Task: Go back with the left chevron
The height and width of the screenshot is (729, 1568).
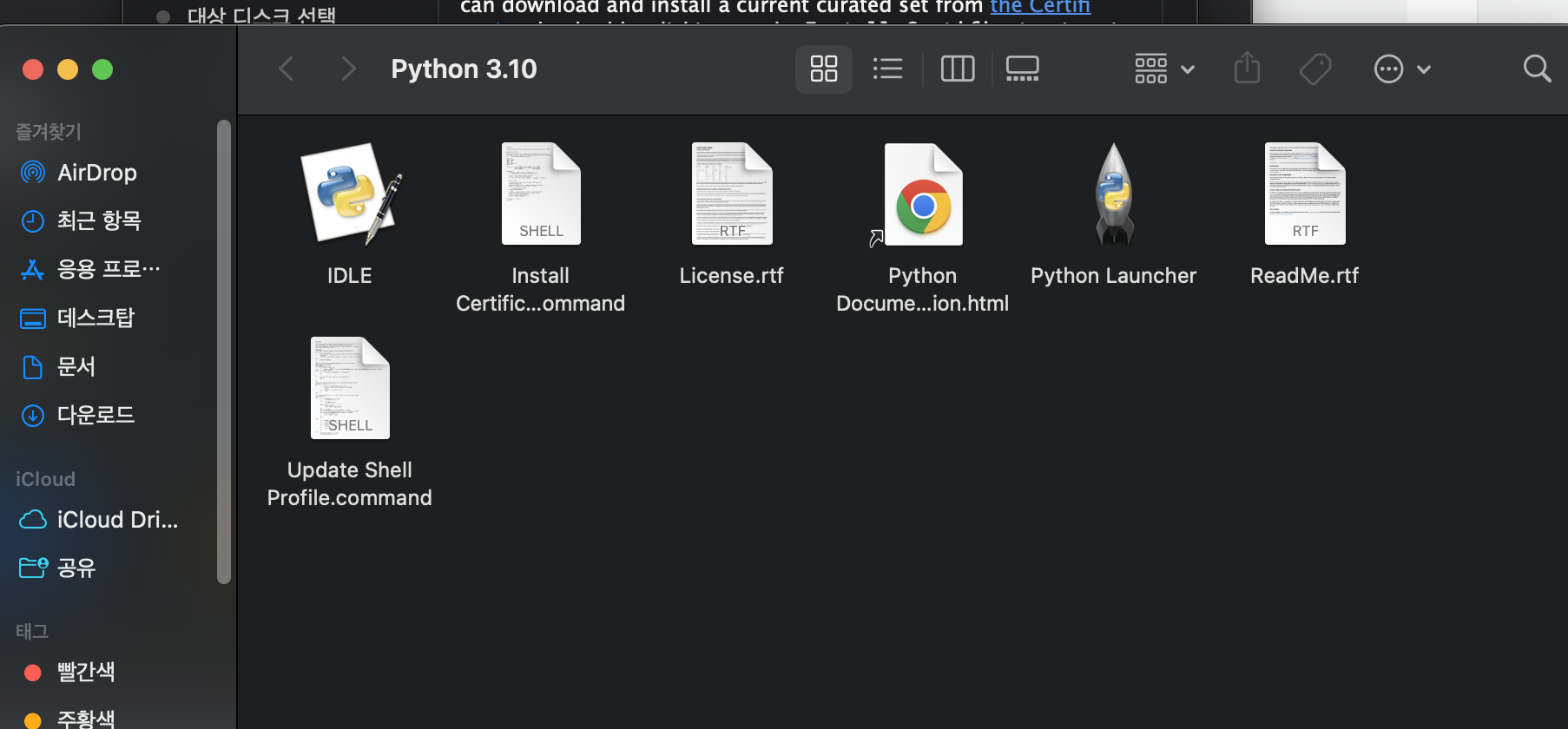Action: [287, 69]
